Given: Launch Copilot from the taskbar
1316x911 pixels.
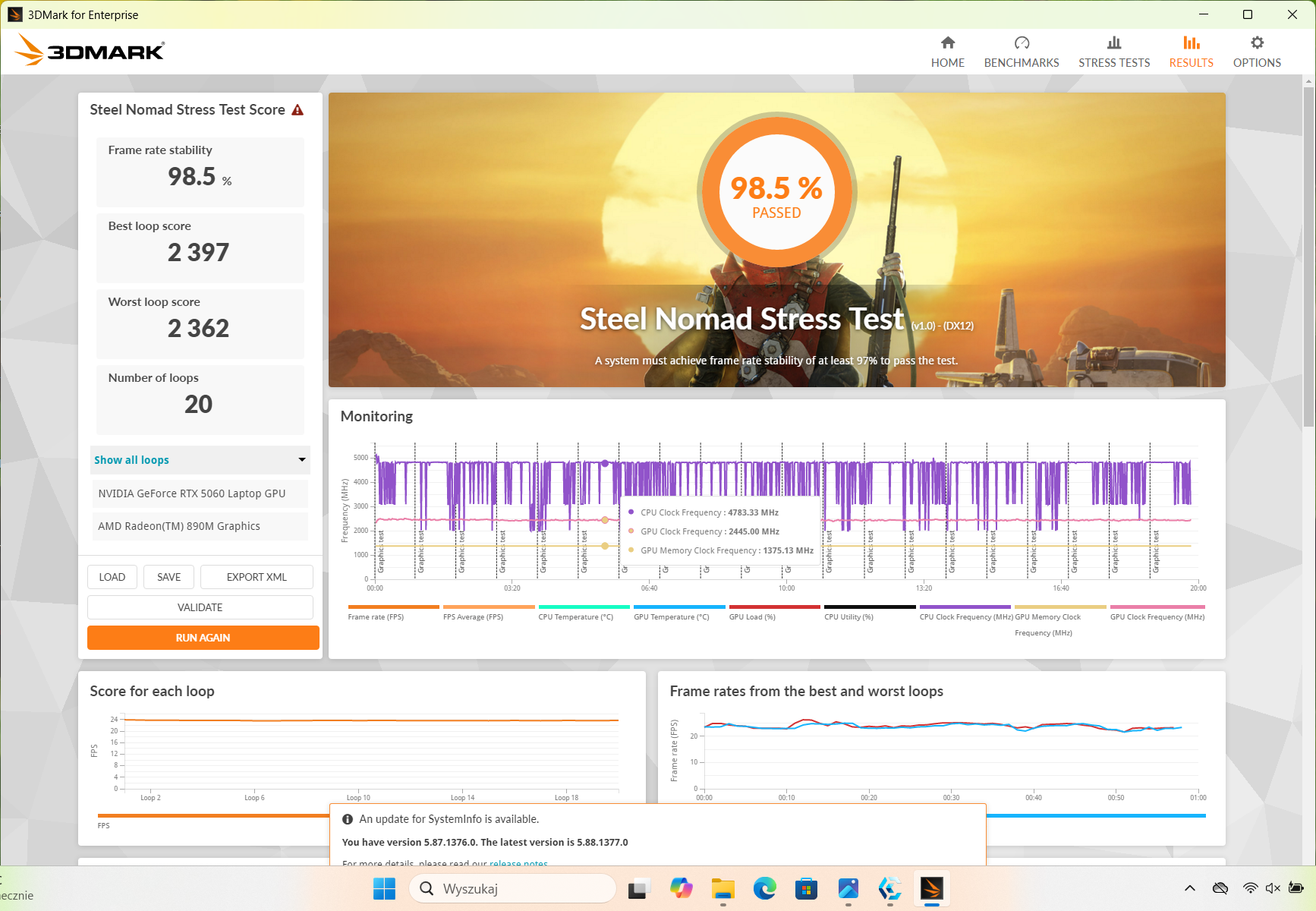Looking at the screenshot, I should (x=681, y=888).
